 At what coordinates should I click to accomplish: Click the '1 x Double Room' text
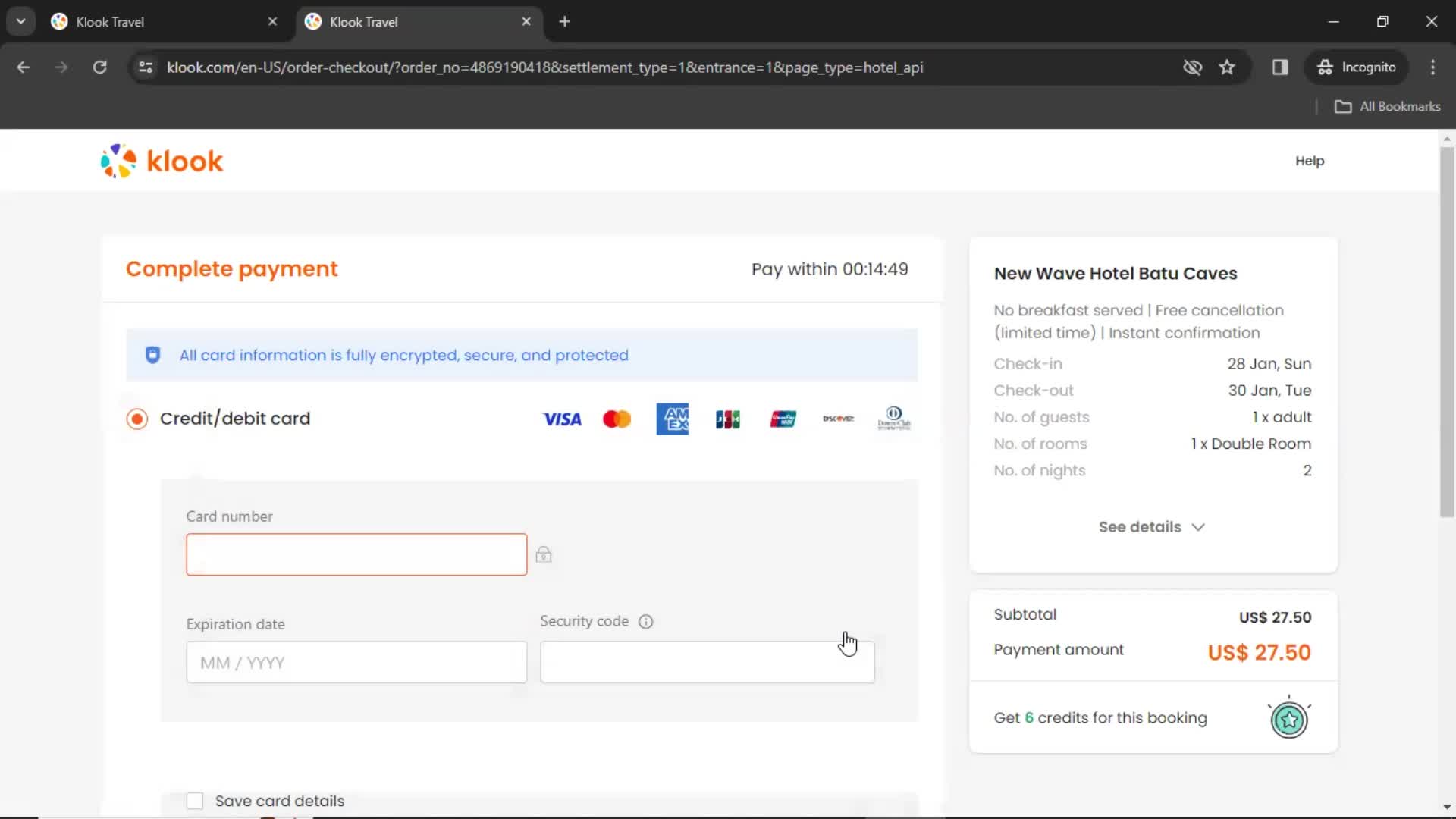tap(1250, 444)
